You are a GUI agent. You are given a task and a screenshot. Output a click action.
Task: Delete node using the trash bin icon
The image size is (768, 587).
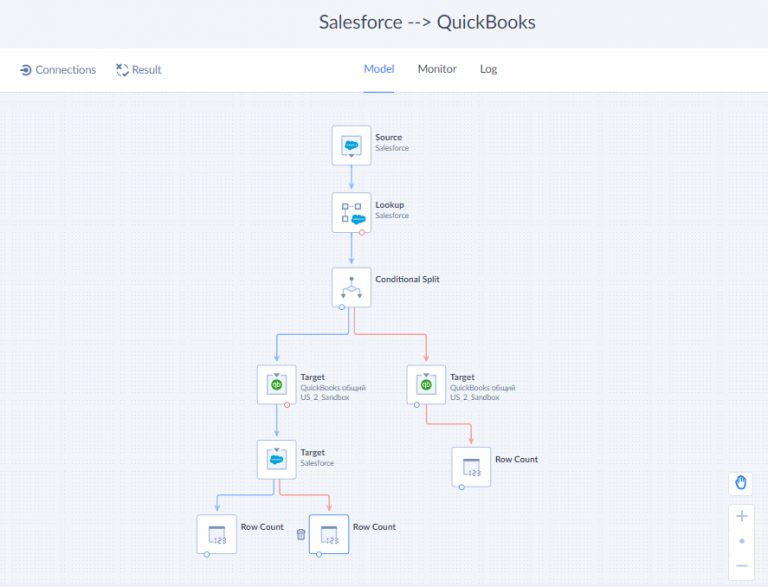pos(301,535)
